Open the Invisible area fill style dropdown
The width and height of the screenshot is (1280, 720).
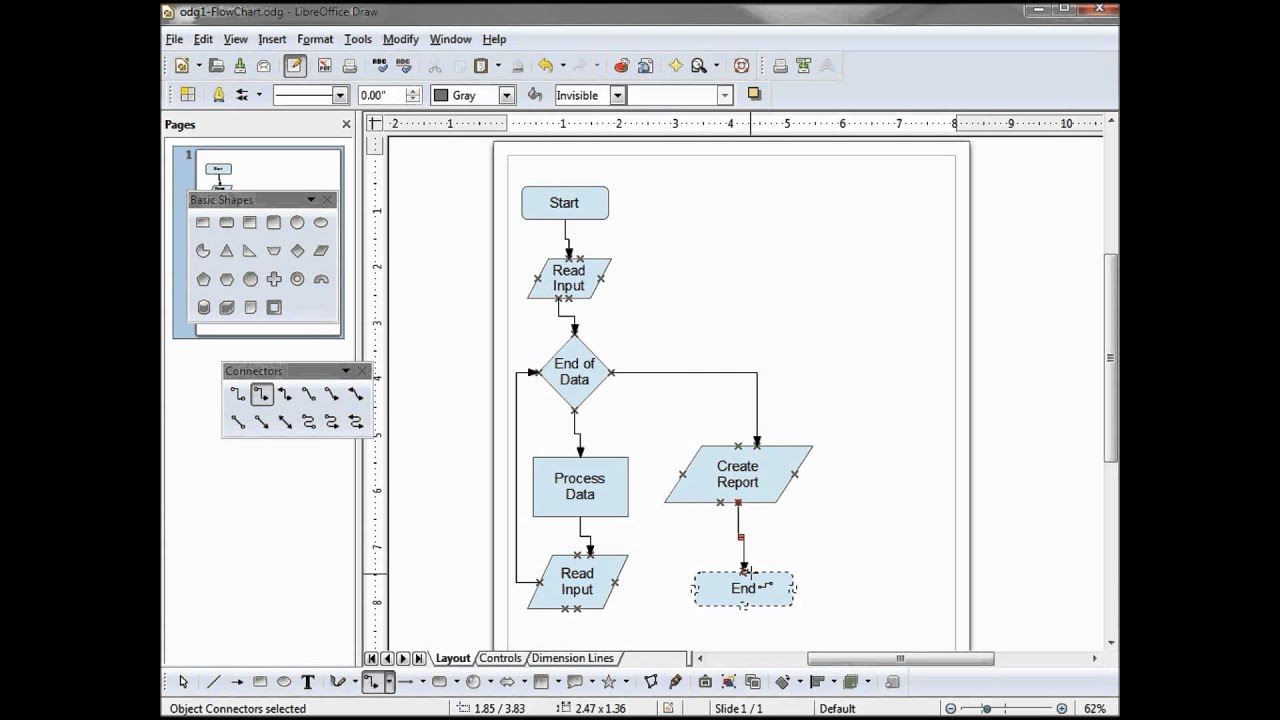tap(618, 96)
